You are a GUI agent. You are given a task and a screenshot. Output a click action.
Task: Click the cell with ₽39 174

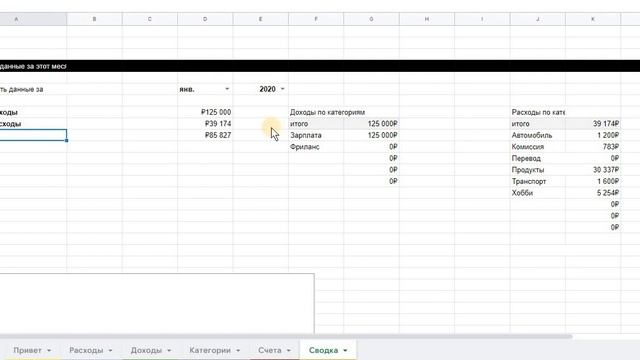(x=205, y=123)
